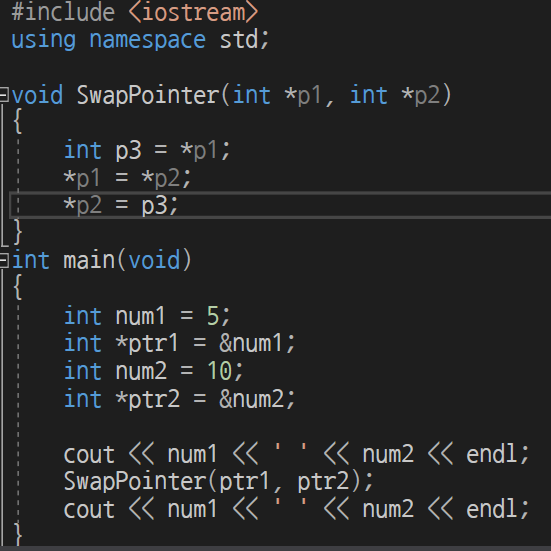Screen dimensions: 551x551
Task: Click the highlighted '*p2 = p3;' line
Action: pos(280,205)
